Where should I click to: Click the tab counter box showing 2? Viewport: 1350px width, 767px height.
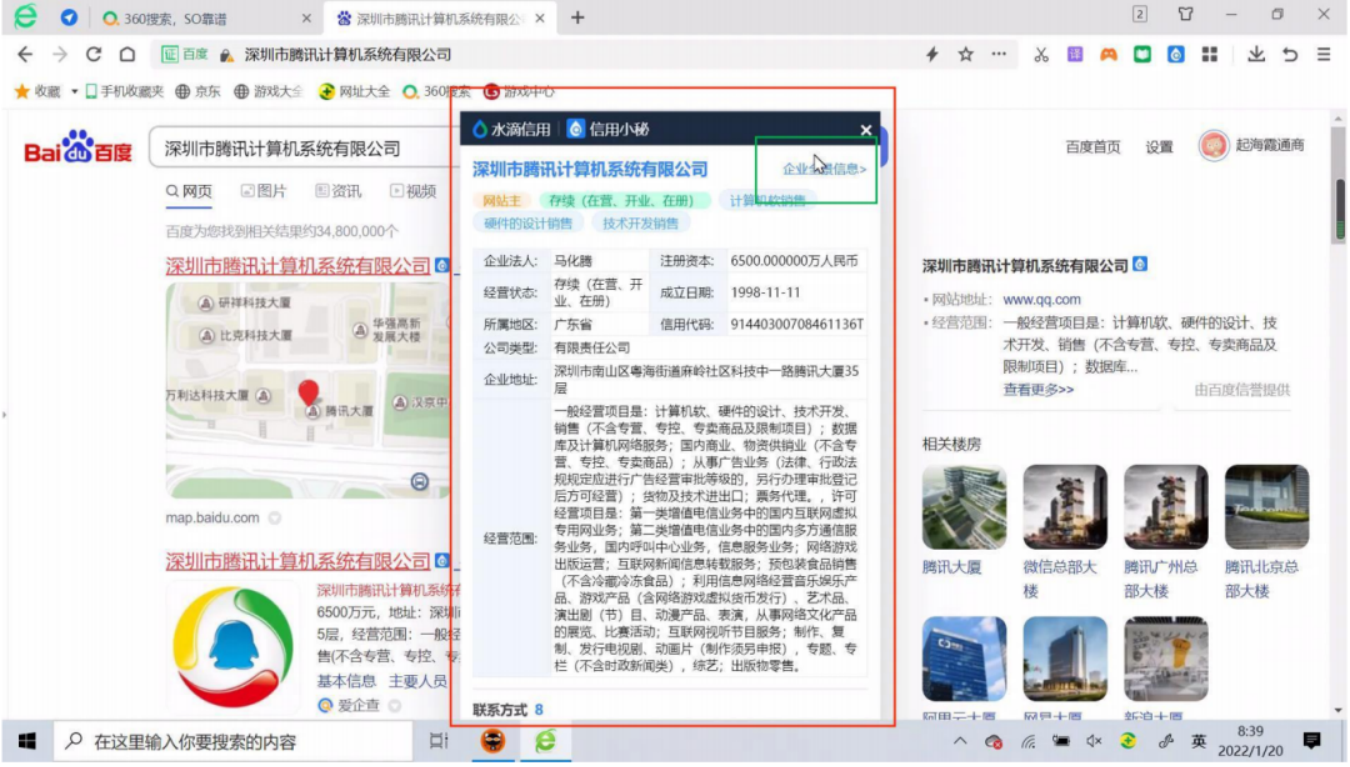point(1140,14)
